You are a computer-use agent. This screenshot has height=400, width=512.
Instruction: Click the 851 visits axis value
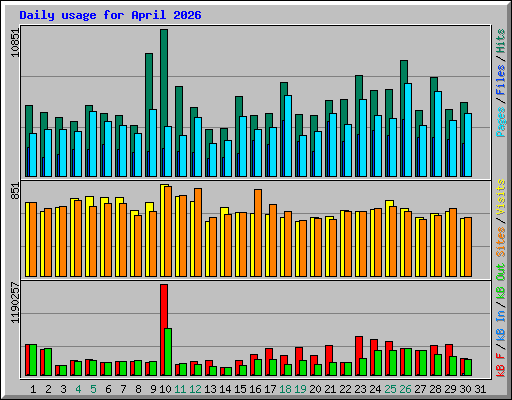click(x=15, y=191)
